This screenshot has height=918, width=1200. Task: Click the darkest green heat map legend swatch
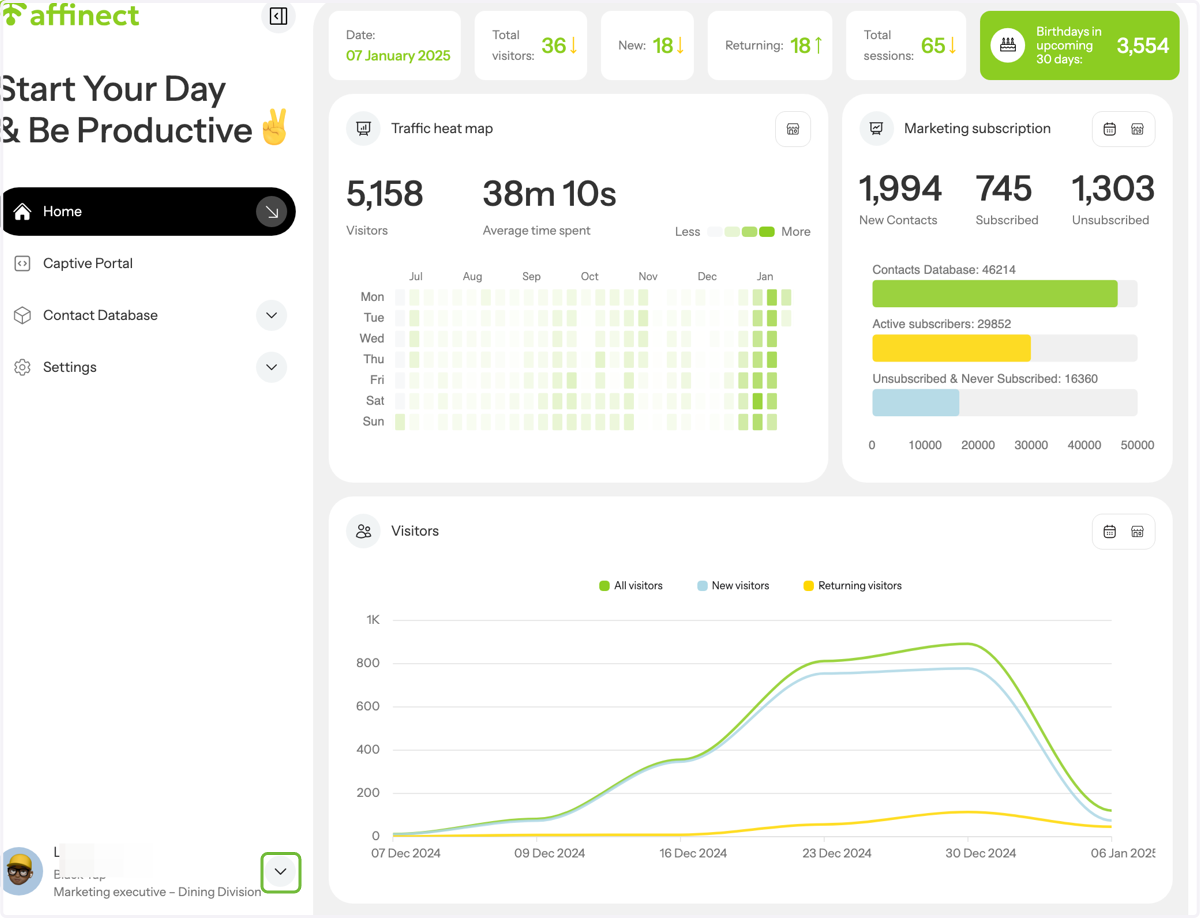pos(767,232)
